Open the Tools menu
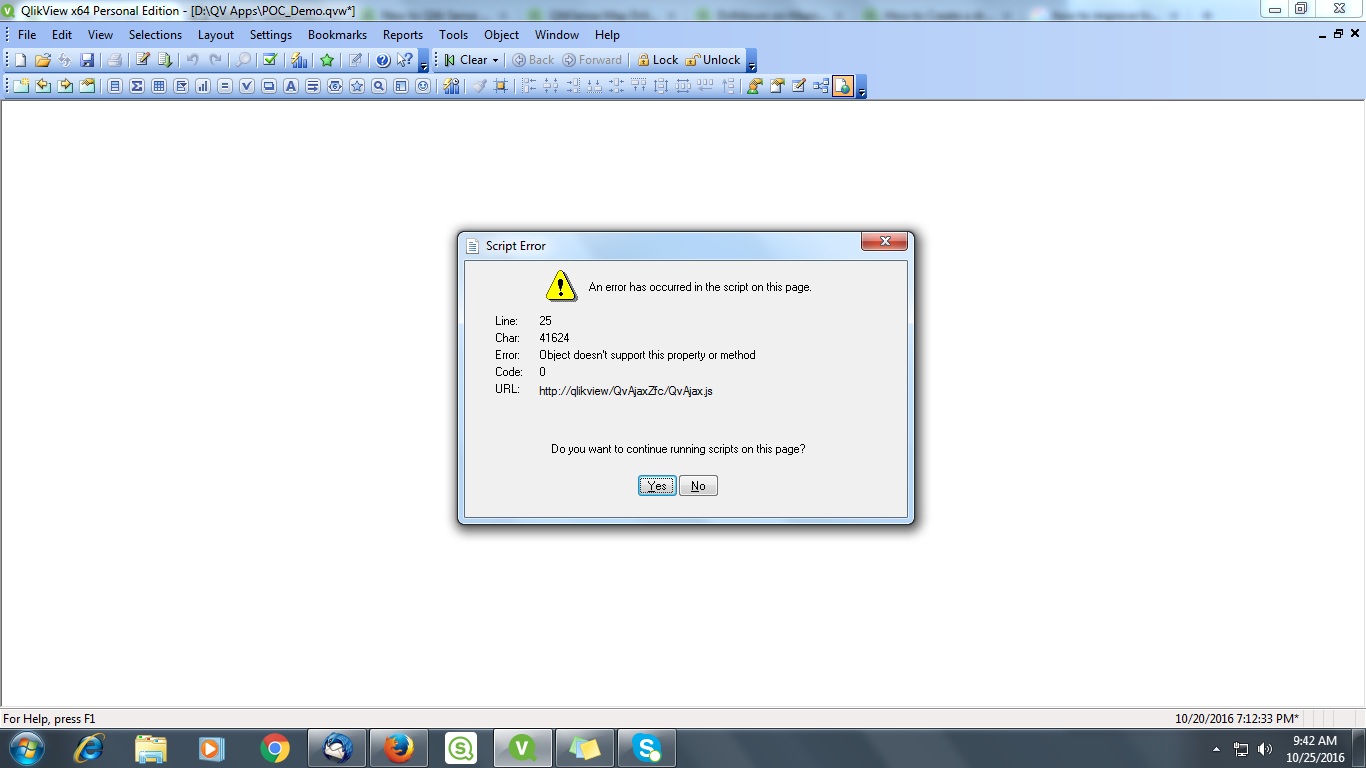 (453, 34)
